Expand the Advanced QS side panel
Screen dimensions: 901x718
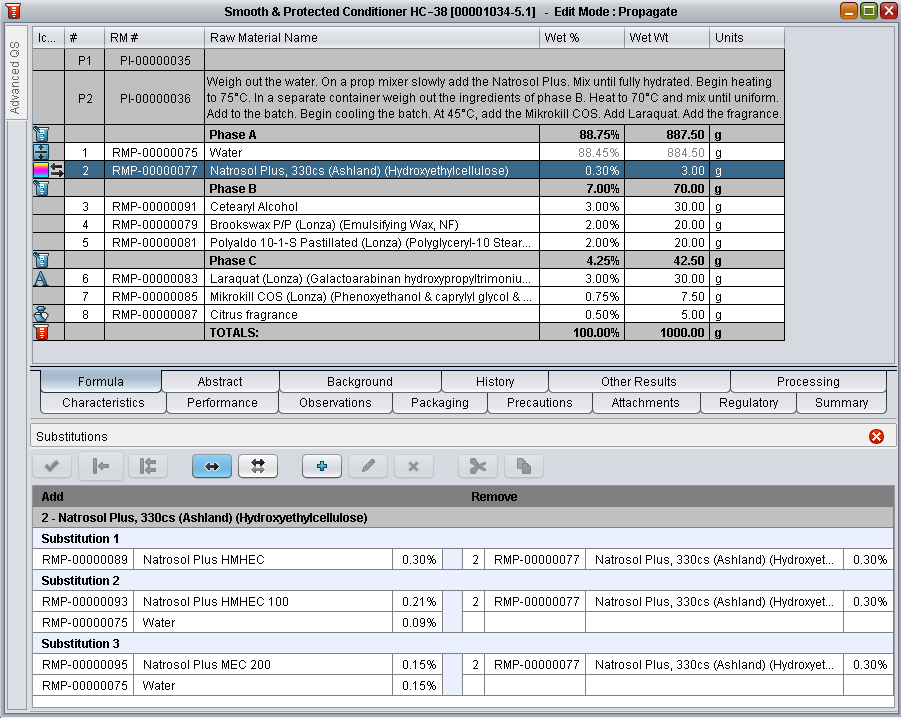14,79
